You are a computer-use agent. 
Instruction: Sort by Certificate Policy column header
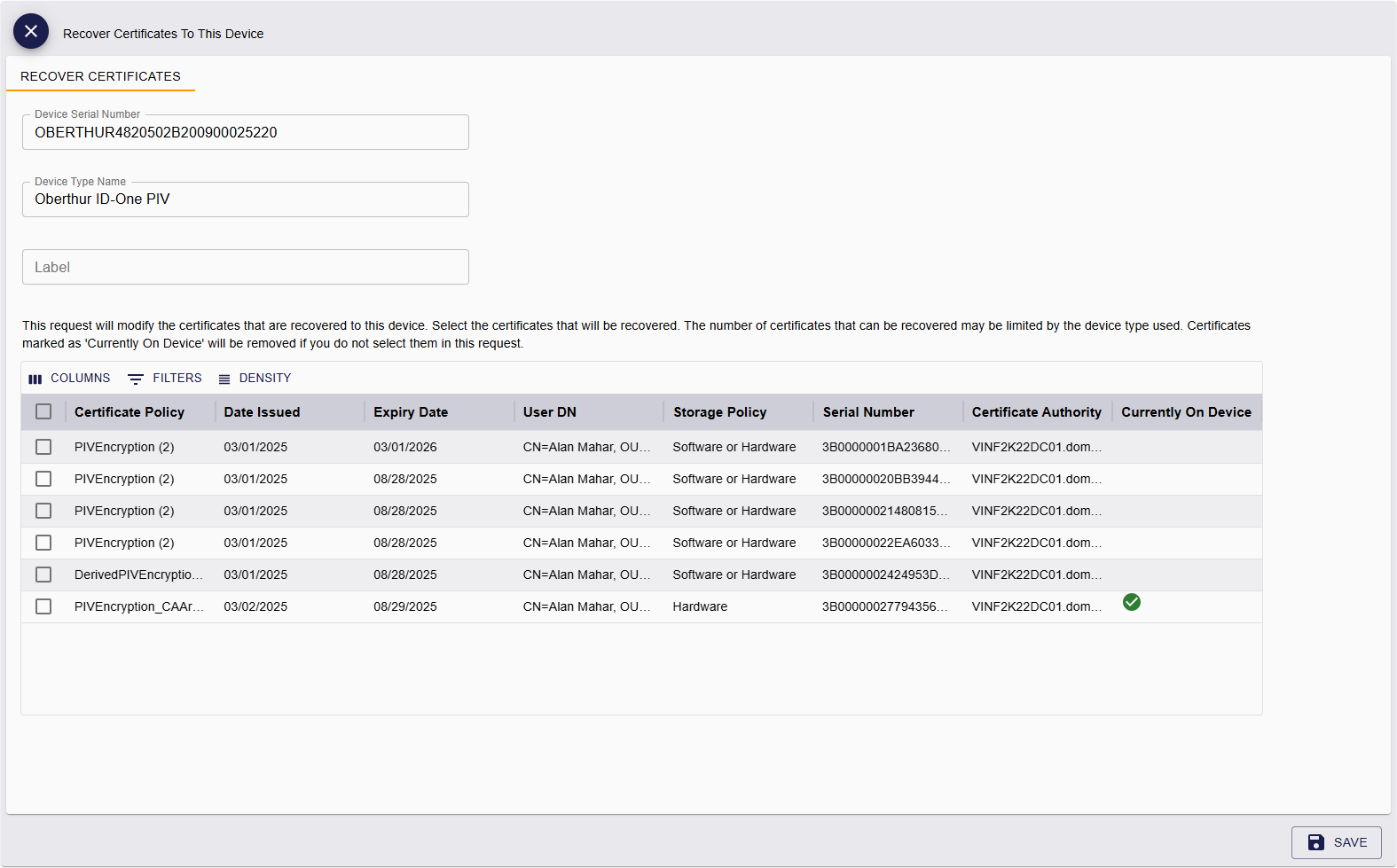[x=129, y=412]
